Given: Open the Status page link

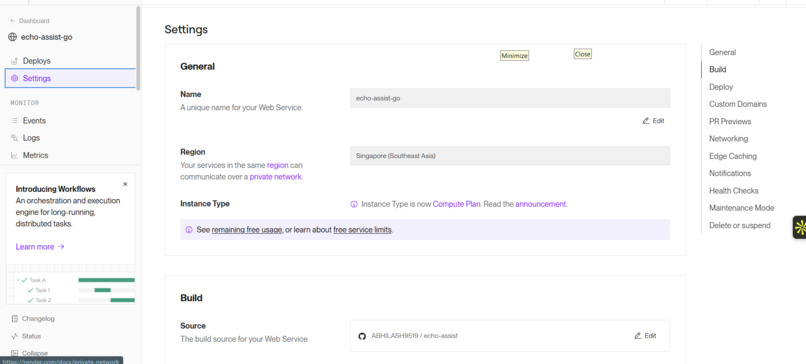Looking at the screenshot, I should point(31,336).
